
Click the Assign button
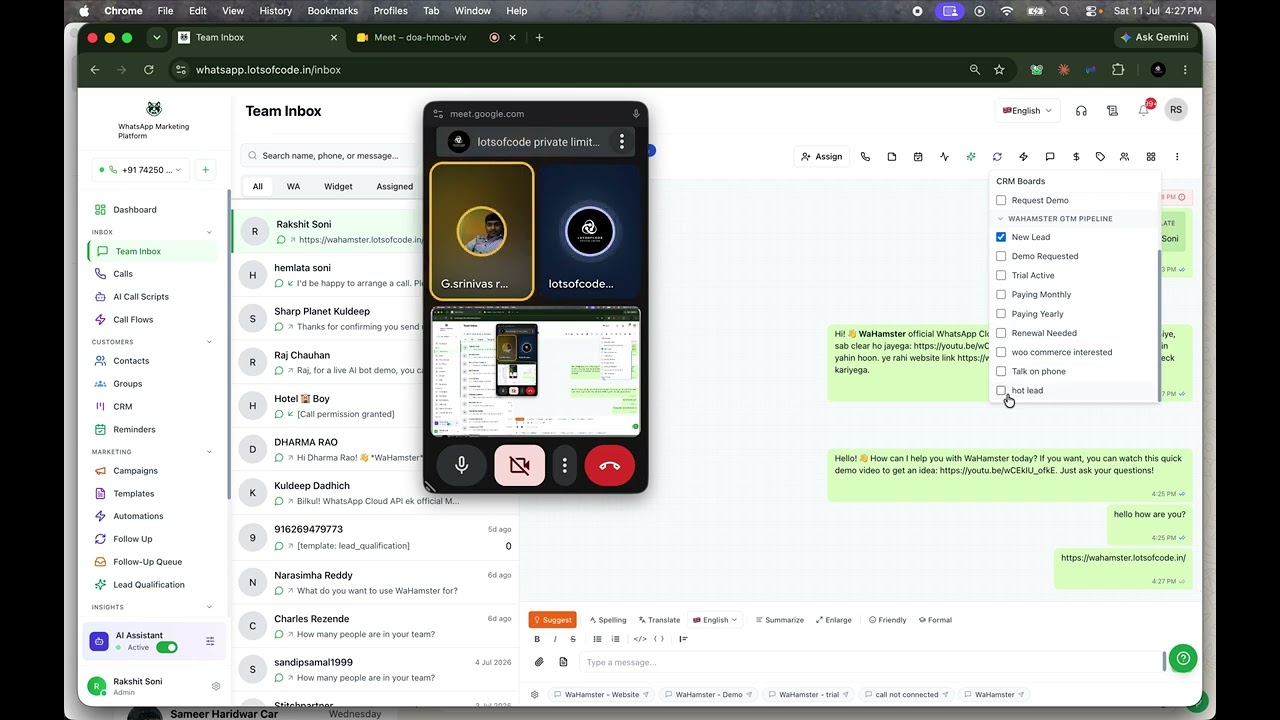click(821, 157)
